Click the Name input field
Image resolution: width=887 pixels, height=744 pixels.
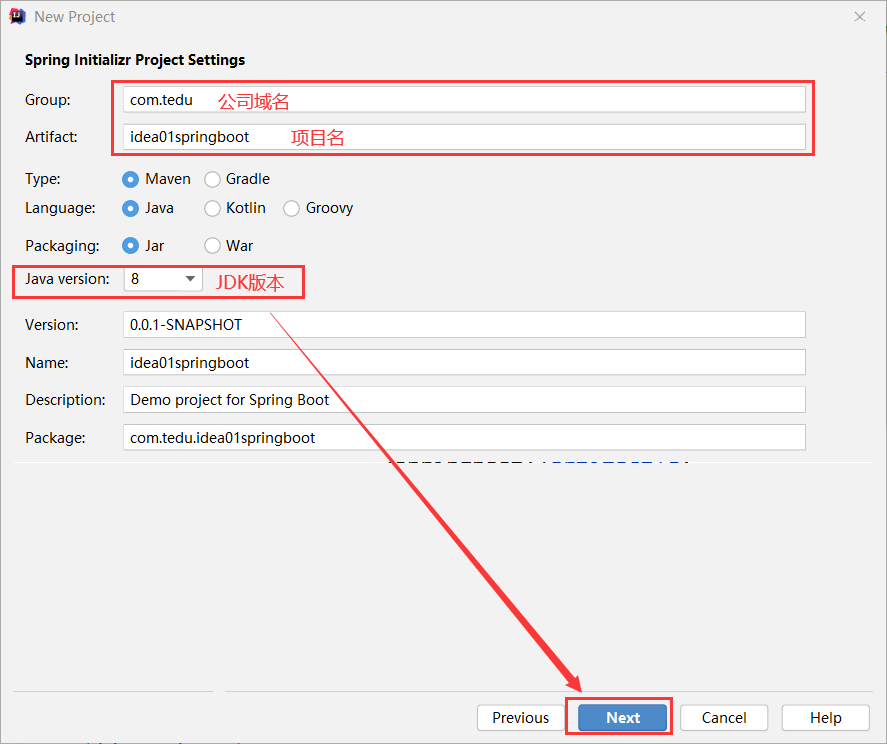[464, 362]
